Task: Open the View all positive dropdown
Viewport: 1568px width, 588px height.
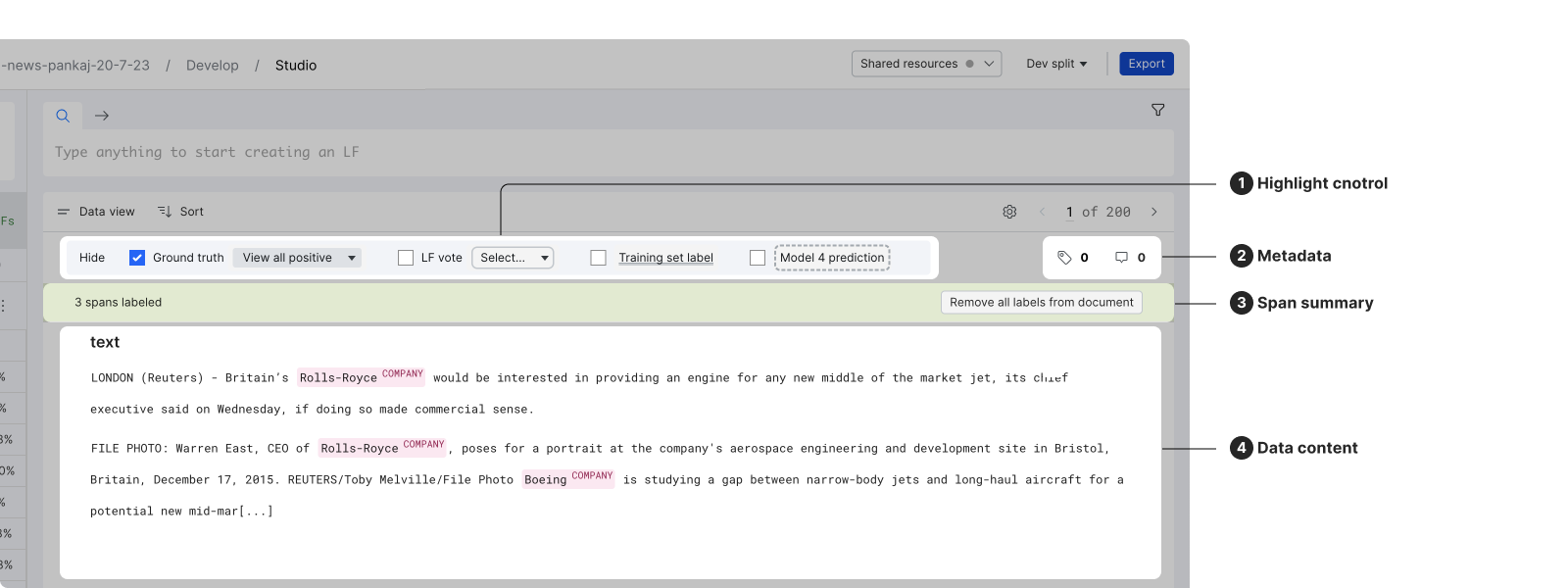Action: (x=297, y=258)
